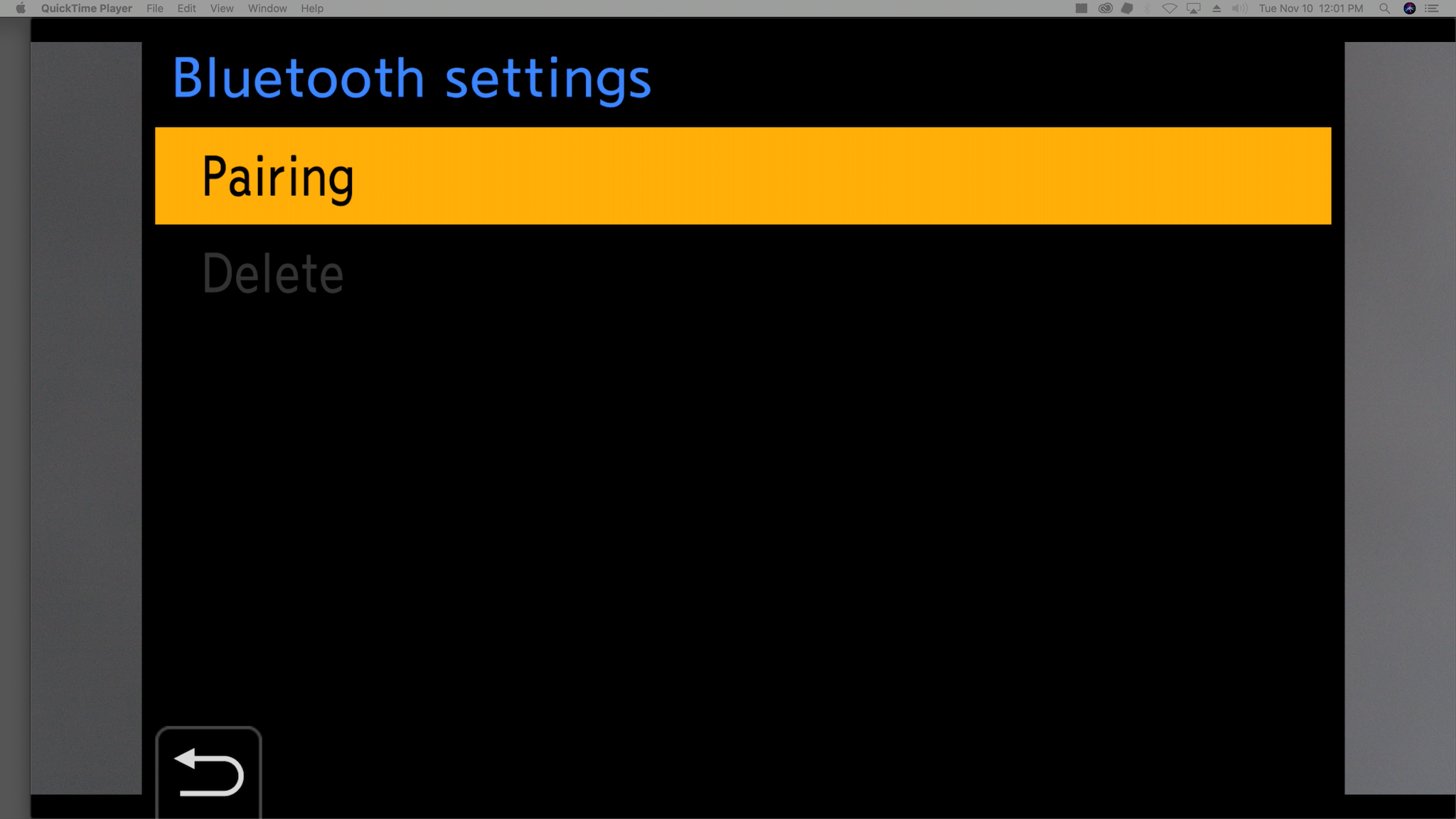The image size is (1456, 819).
Task: Open Adobe Creative Cloud menu bar icon
Action: (1105, 9)
